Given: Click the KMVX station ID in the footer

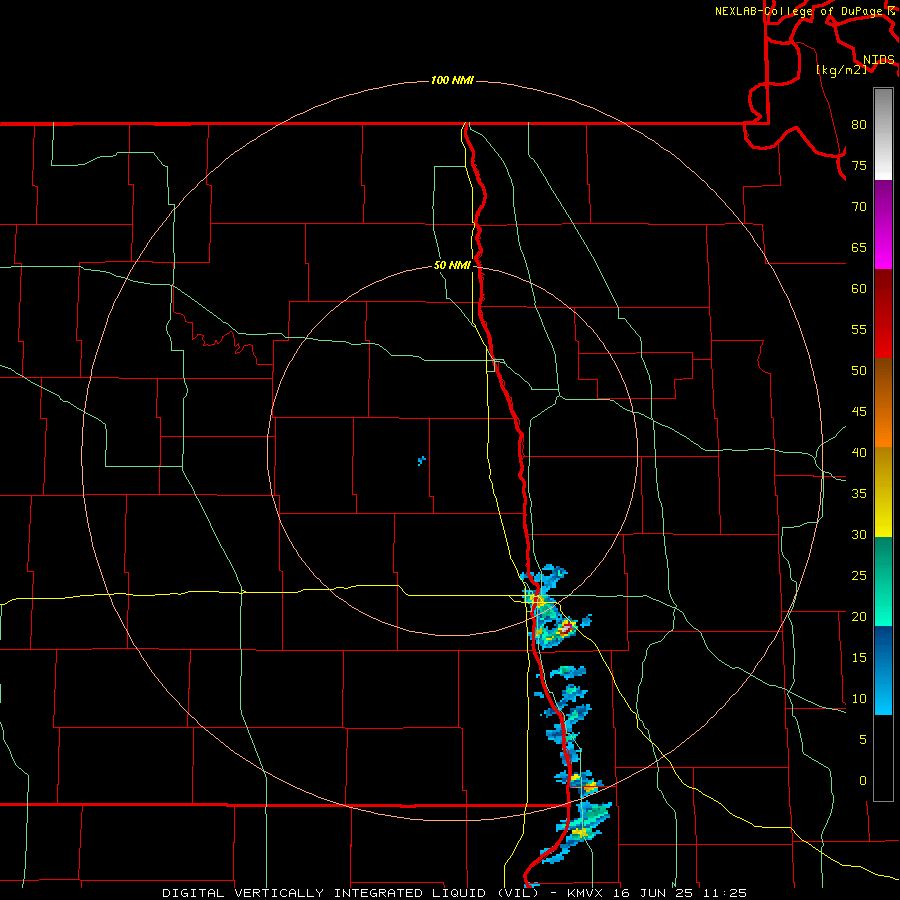Looking at the screenshot, I should (586, 893).
